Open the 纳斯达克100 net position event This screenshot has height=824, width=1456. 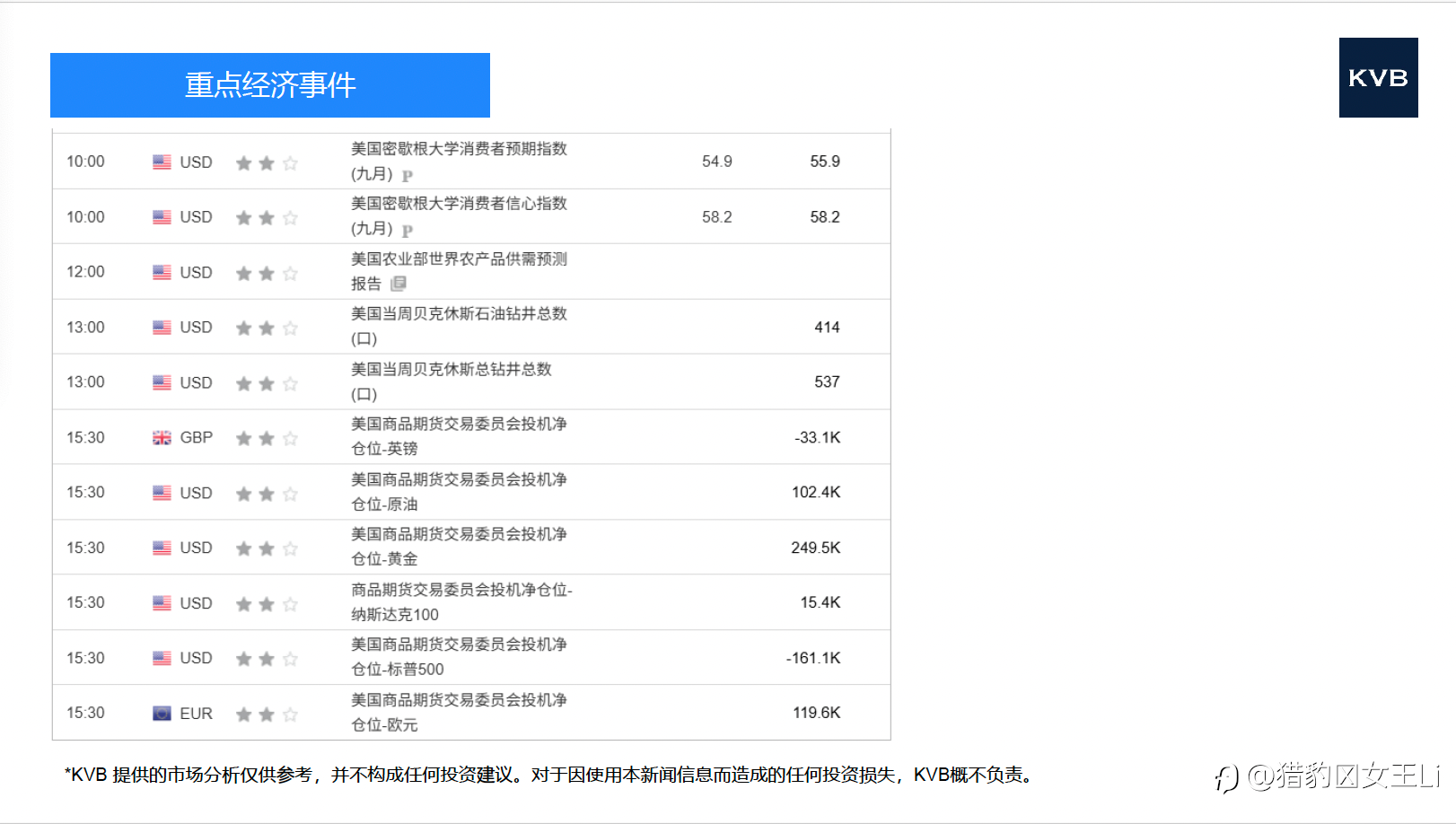tap(461, 602)
